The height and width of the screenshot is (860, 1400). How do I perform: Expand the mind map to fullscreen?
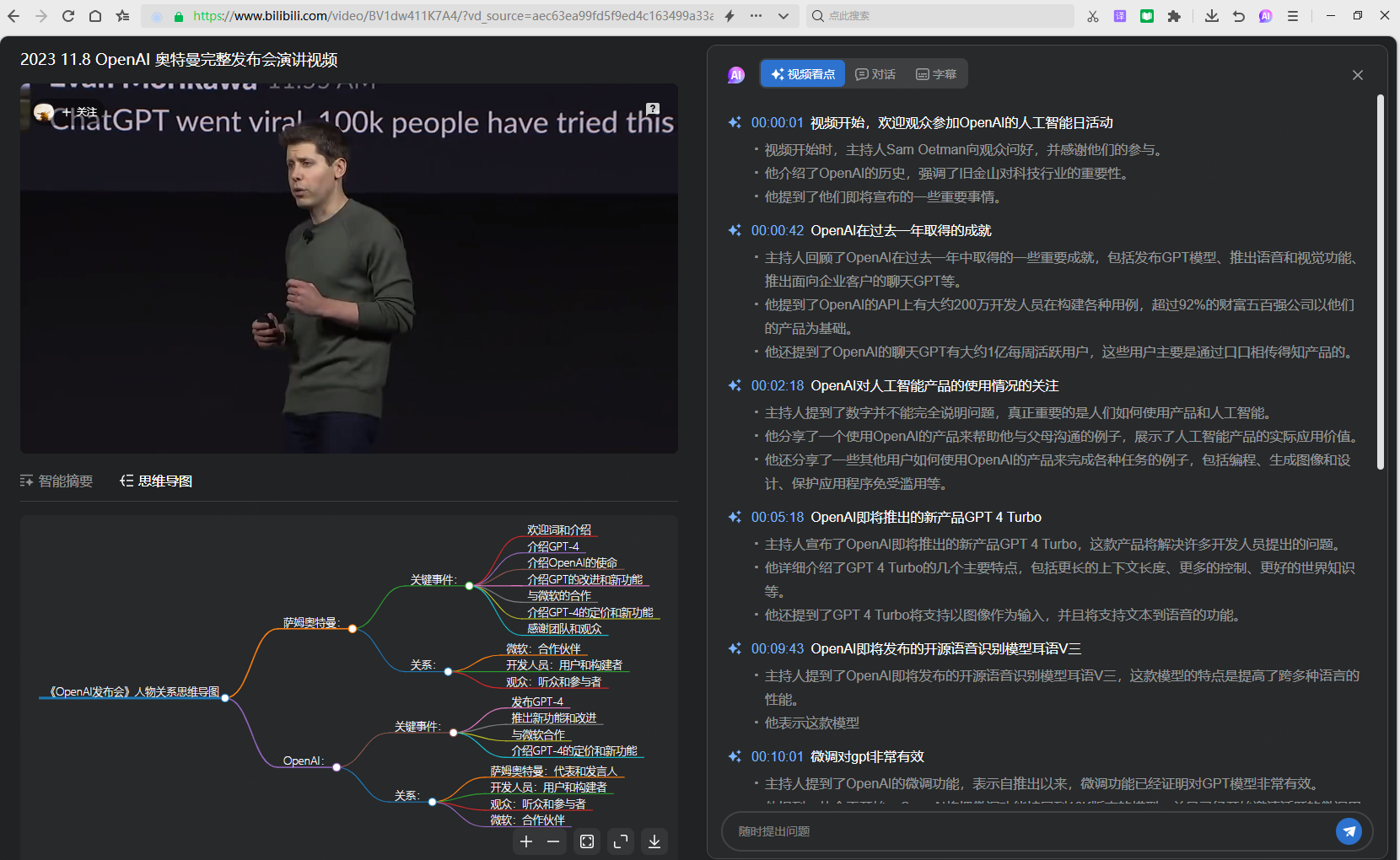[621, 841]
